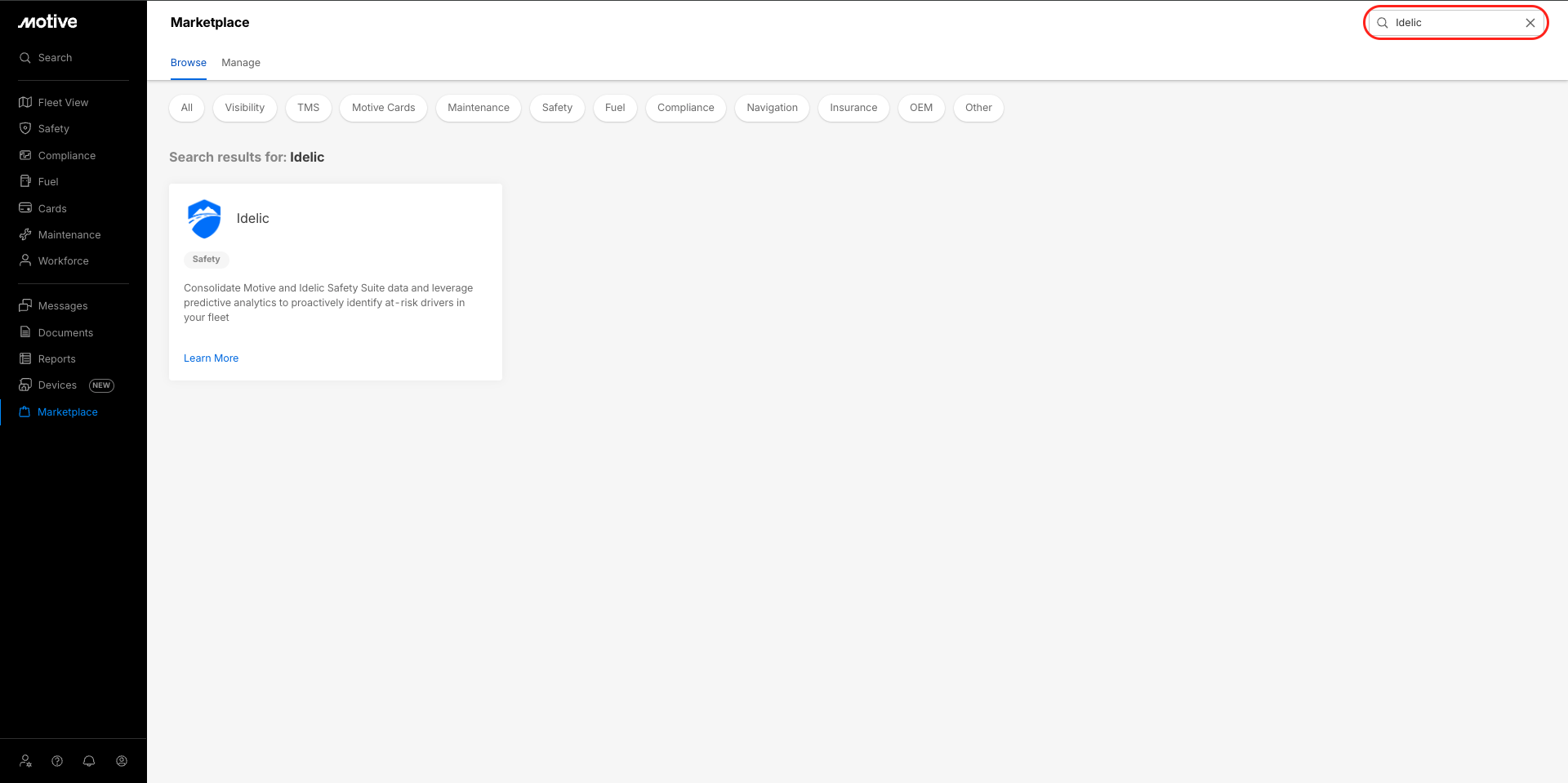Image resolution: width=1568 pixels, height=783 pixels.
Task: Filter by Maintenance category chip
Action: pyautogui.click(x=479, y=108)
